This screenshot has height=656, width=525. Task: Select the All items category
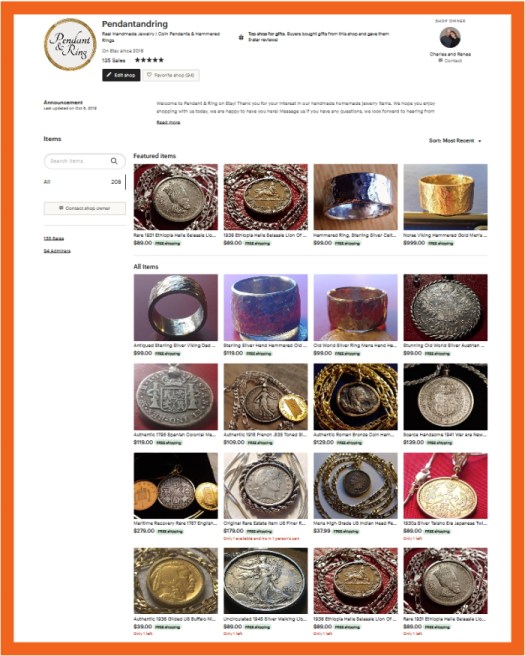[85, 182]
